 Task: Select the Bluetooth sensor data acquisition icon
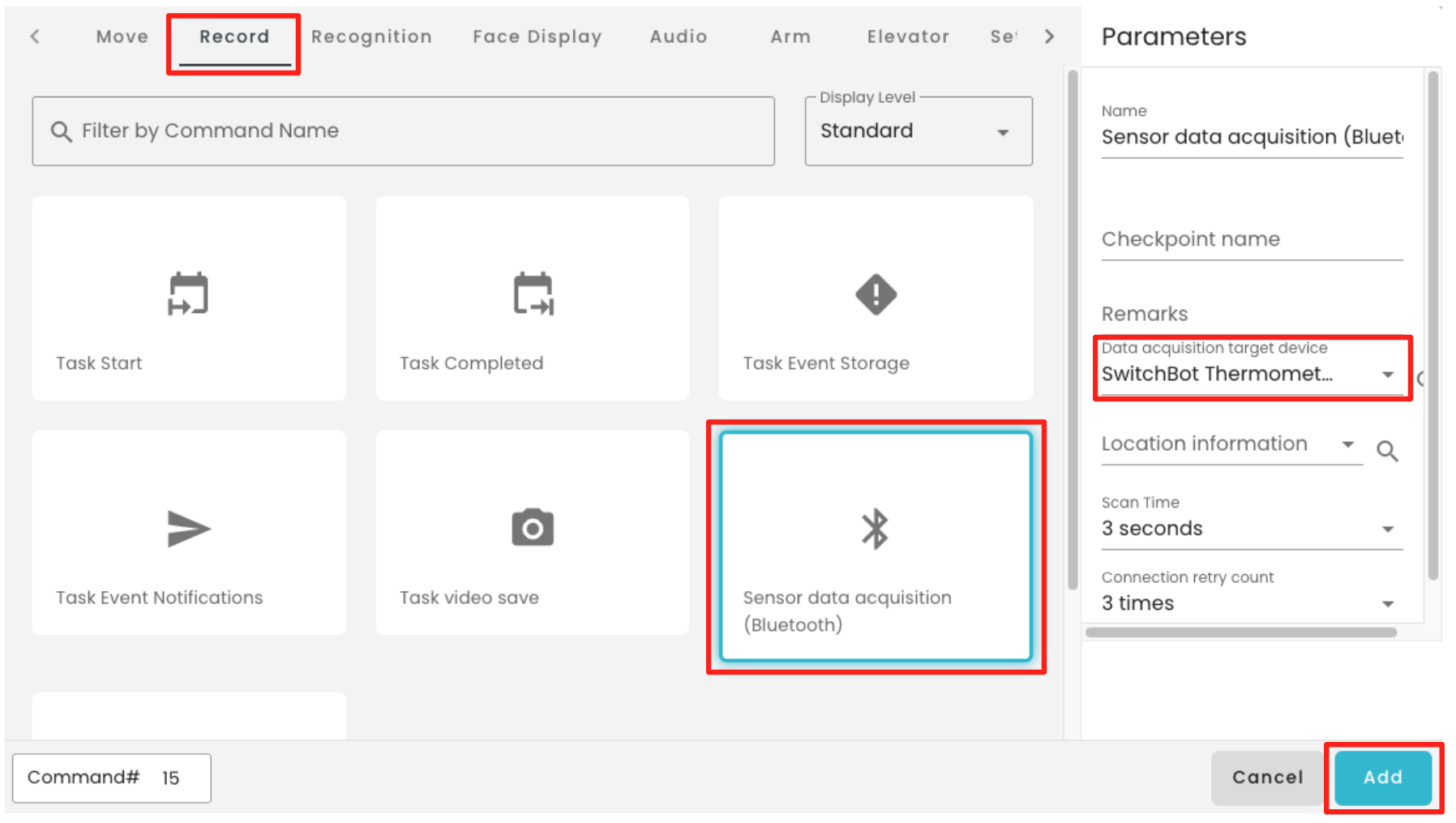pos(876,529)
